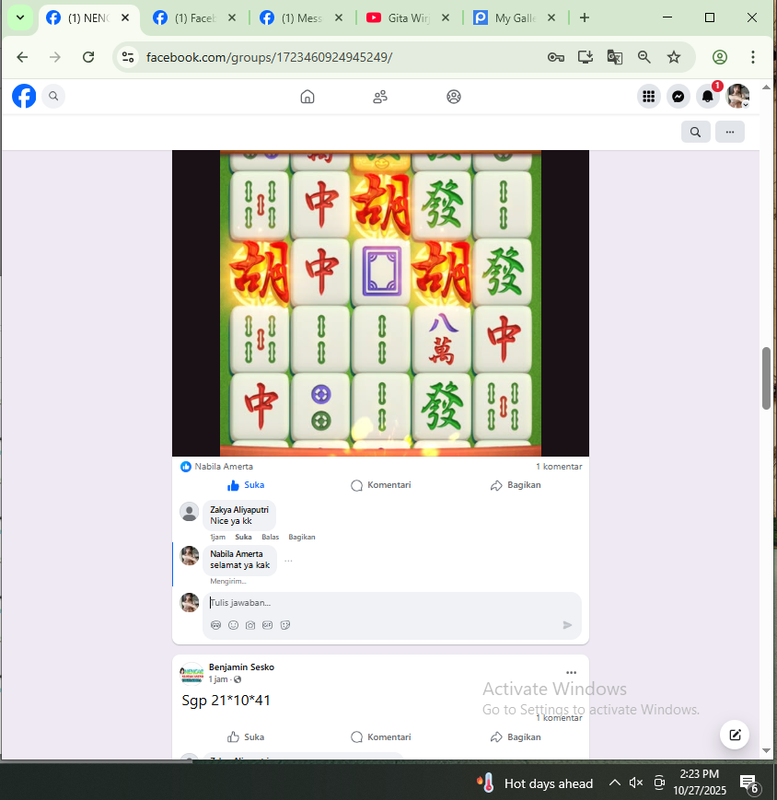The image size is (777, 800).
Task: Open the group more options button
Action: [730, 132]
